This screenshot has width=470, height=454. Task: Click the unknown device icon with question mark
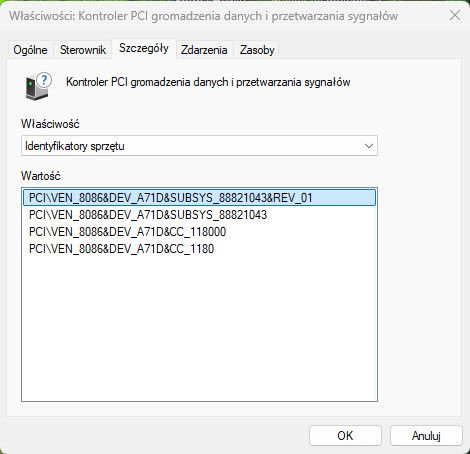pos(38,86)
